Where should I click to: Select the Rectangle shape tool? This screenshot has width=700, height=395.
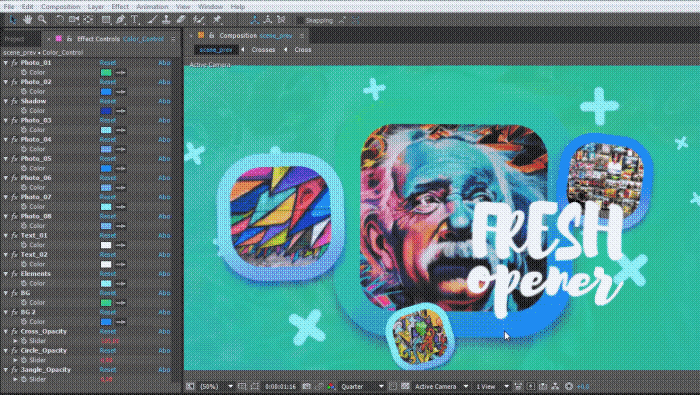[x=106, y=20]
